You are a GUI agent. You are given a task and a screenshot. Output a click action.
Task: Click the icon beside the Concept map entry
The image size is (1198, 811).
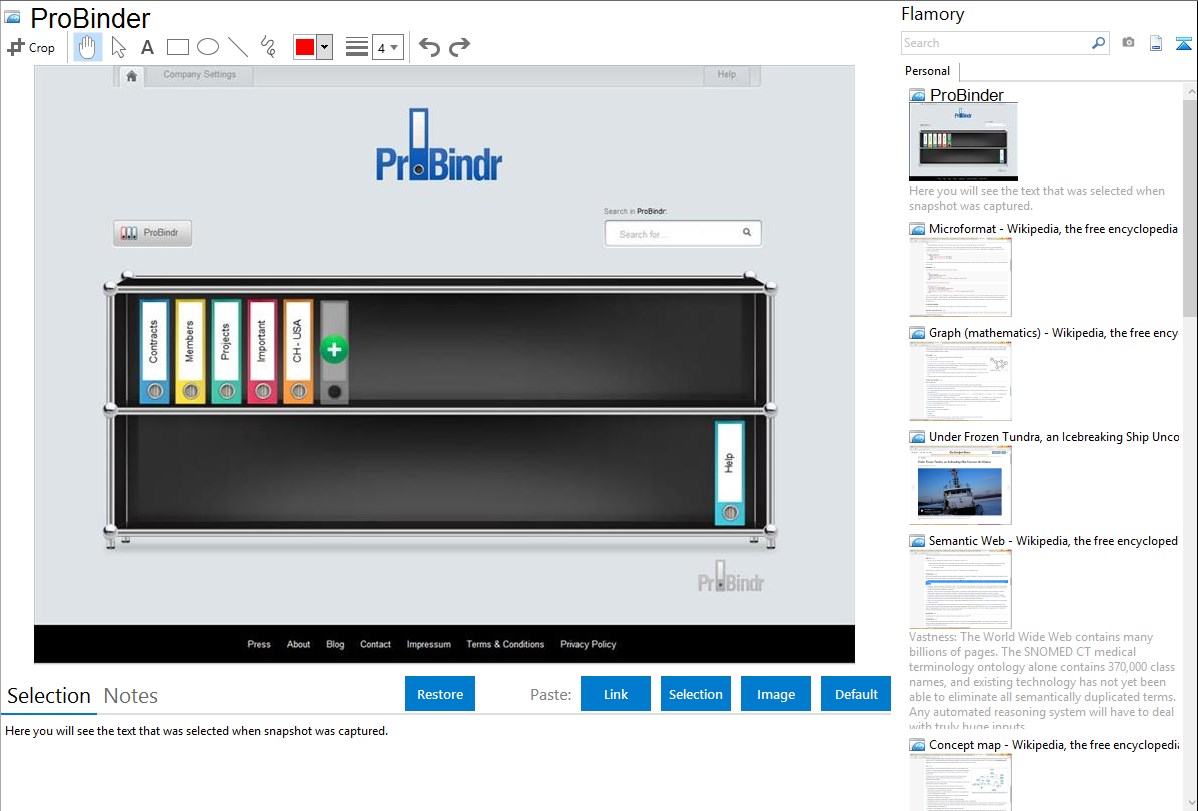click(x=917, y=745)
